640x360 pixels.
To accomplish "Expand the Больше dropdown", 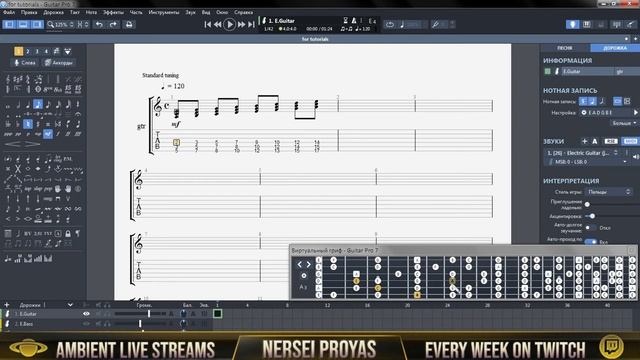I will (624, 123).
